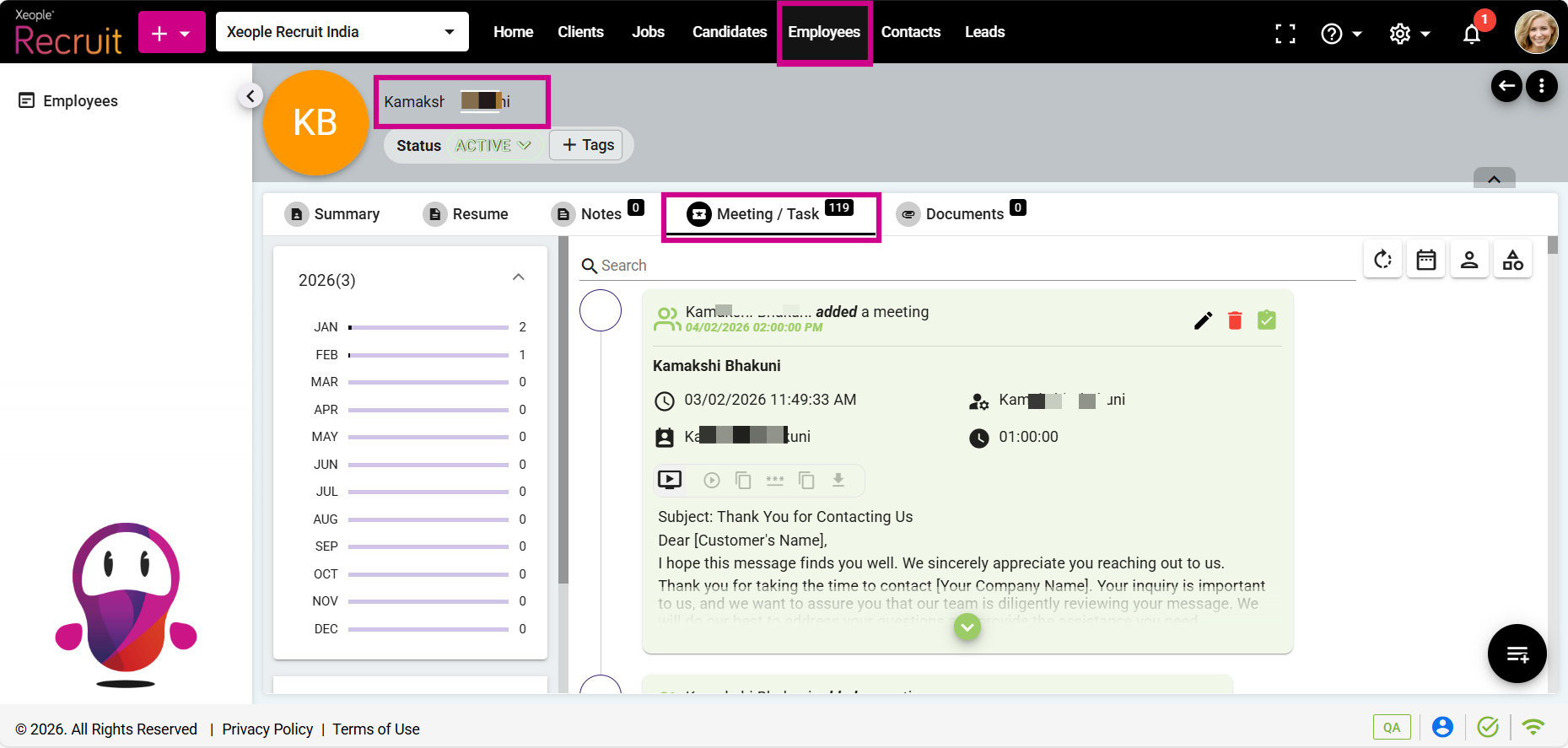Click the JAN activity progress bar

tap(428, 327)
